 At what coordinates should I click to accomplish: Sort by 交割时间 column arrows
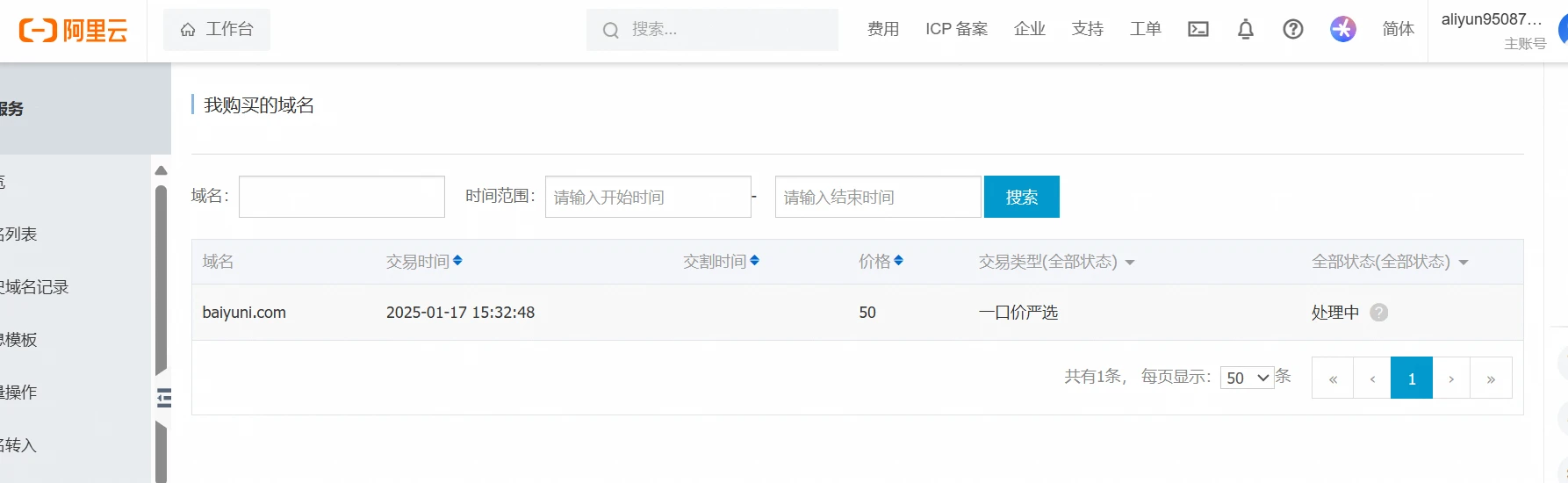(x=754, y=261)
